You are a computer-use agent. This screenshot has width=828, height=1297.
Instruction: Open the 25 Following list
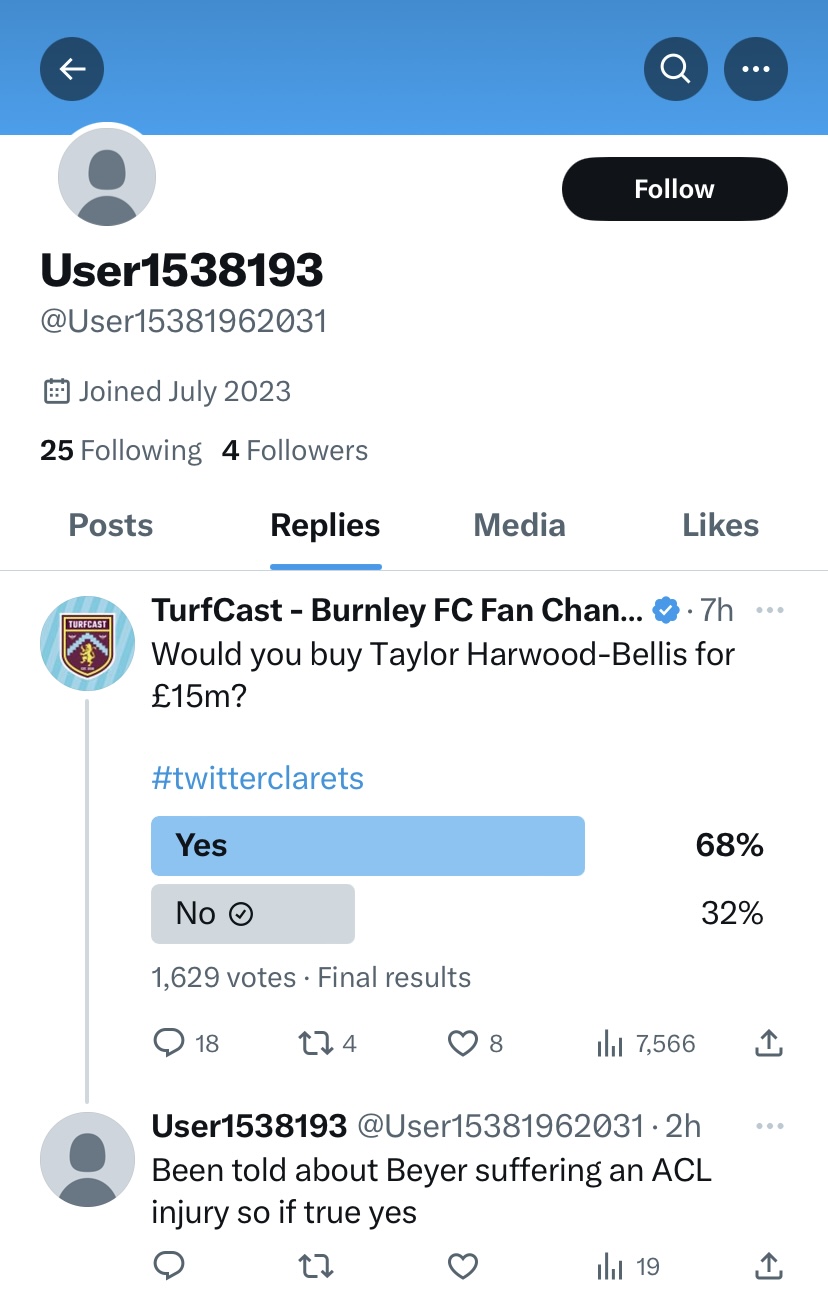[x=121, y=451]
